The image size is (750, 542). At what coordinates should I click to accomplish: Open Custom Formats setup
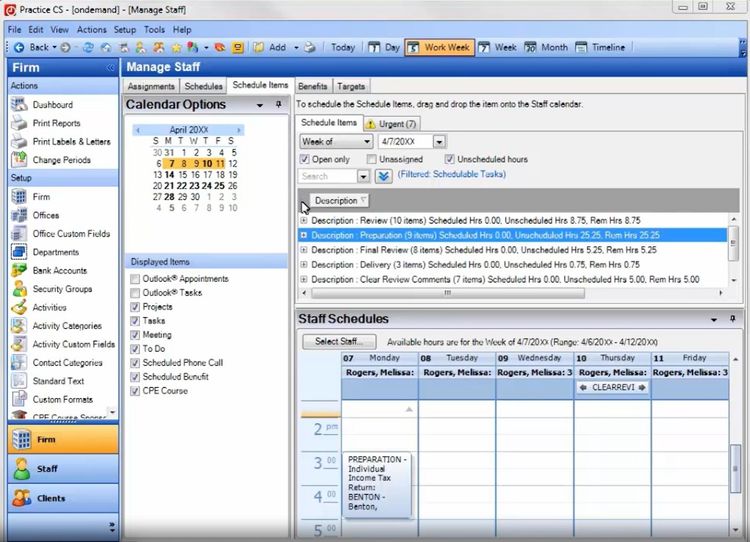point(63,399)
